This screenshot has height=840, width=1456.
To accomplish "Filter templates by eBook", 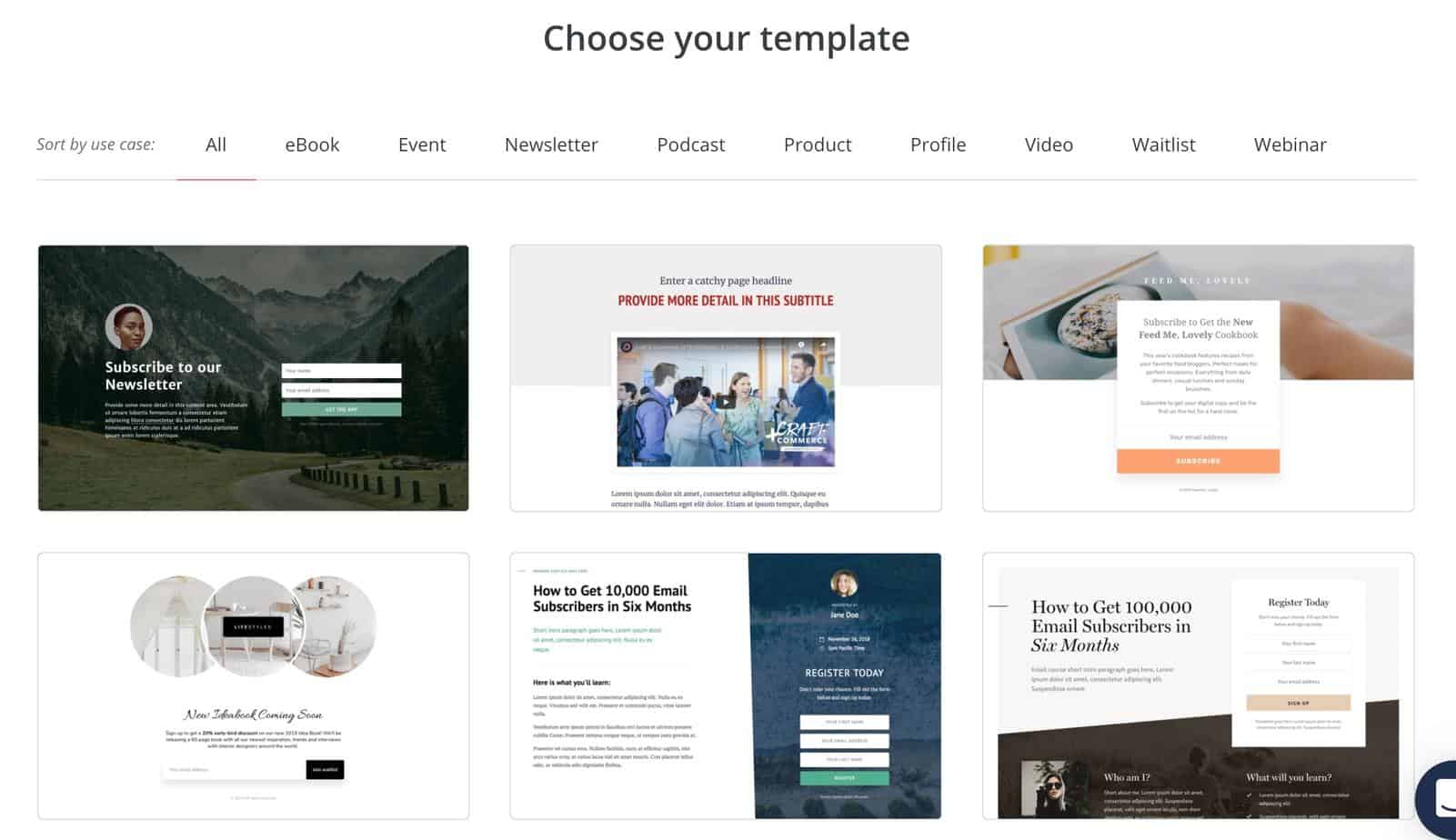I will (x=312, y=145).
